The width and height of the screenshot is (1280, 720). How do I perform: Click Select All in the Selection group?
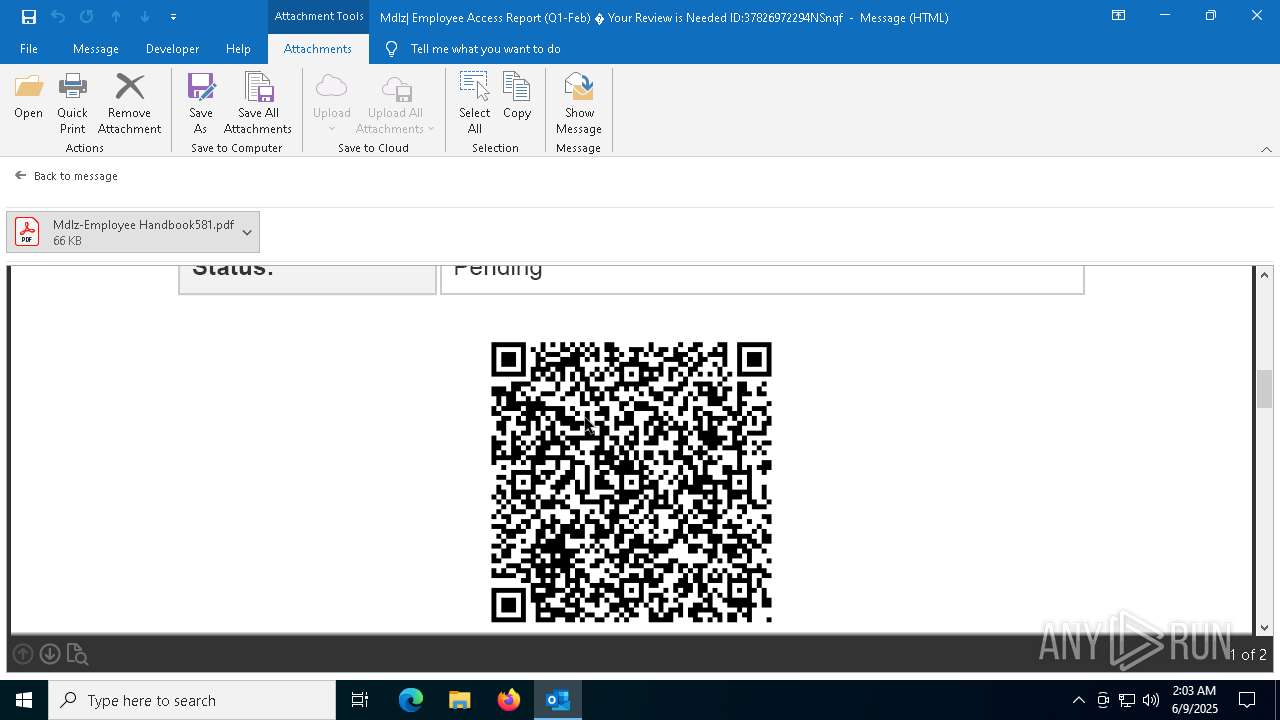coord(474,104)
